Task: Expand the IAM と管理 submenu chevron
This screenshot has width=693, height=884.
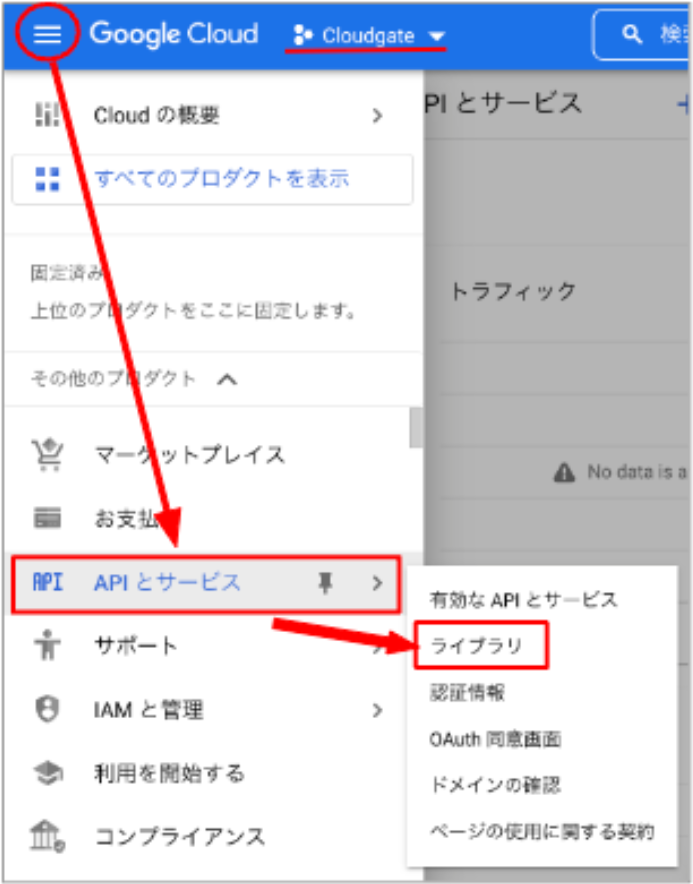Action: tap(377, 710)
